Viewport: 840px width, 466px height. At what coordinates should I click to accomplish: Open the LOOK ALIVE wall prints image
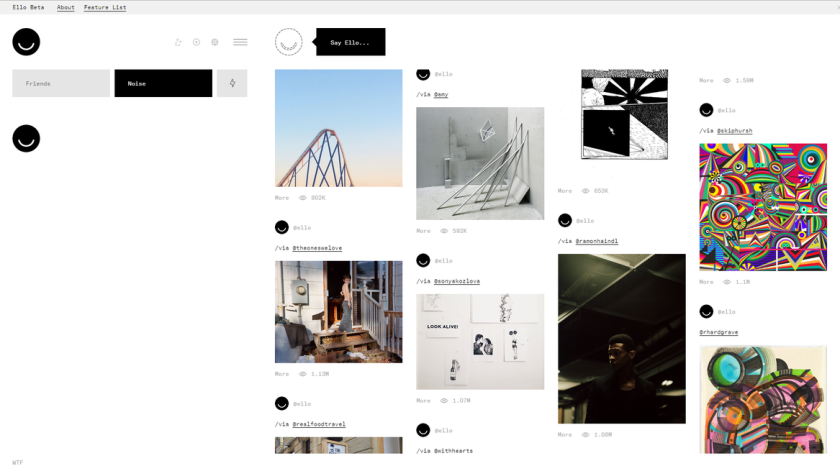coord(480,342)
